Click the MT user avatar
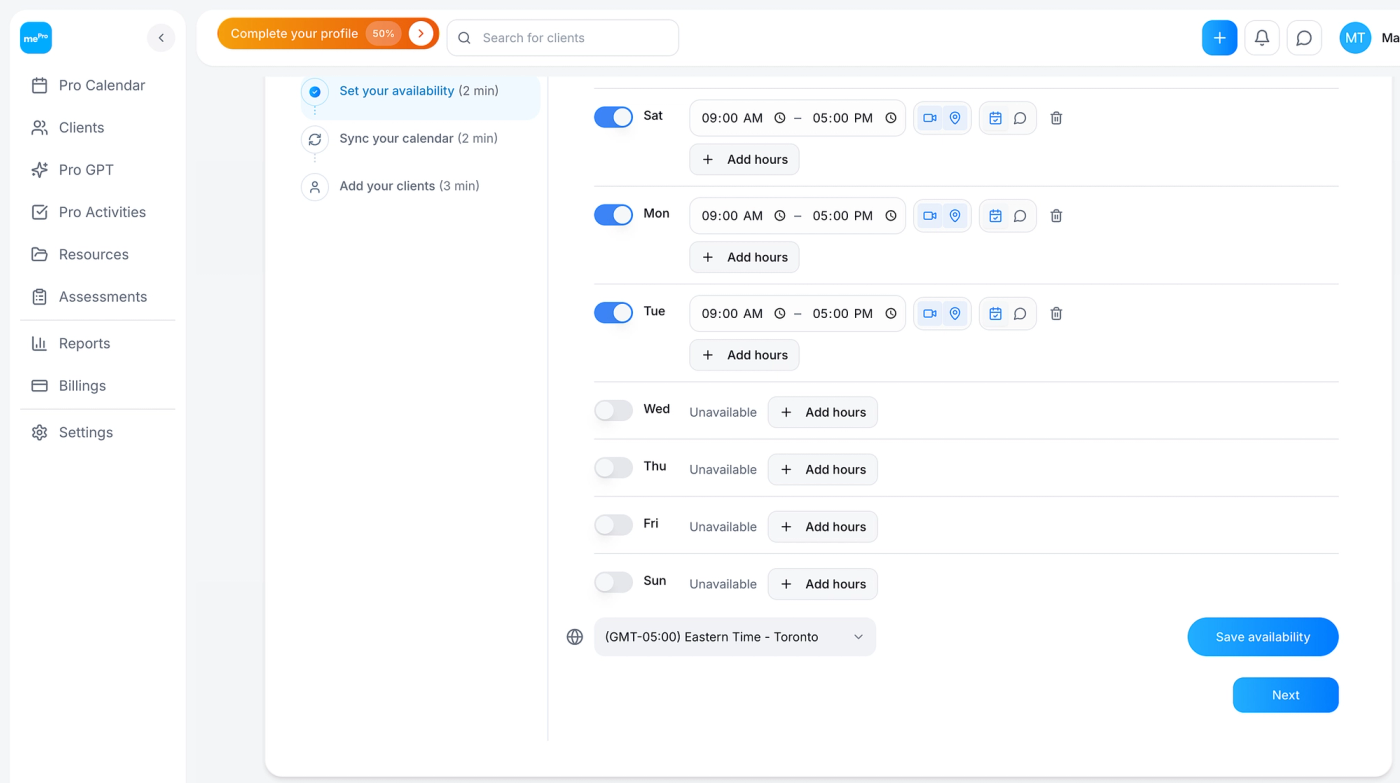Image resolution: width=1400 pixels, height=783 pixels. coord(1355,38)
